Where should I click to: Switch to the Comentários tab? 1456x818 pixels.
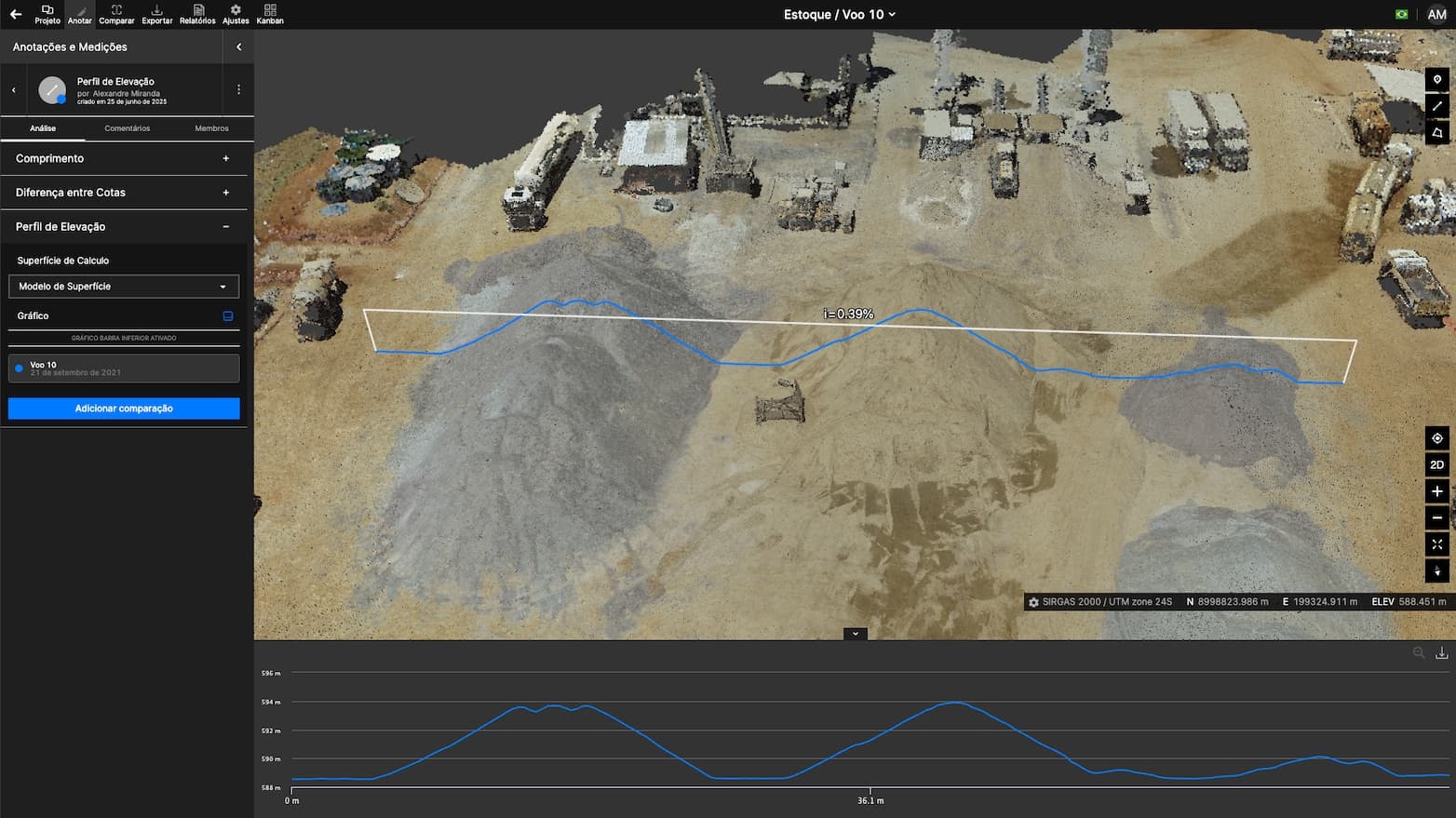[127, 128]
